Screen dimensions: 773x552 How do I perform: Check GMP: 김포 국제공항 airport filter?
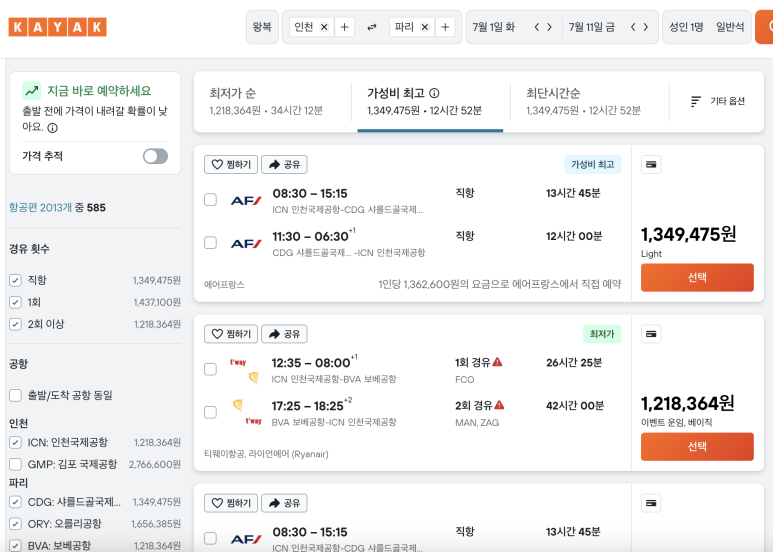pyautogui.click(x=15, y=464)
